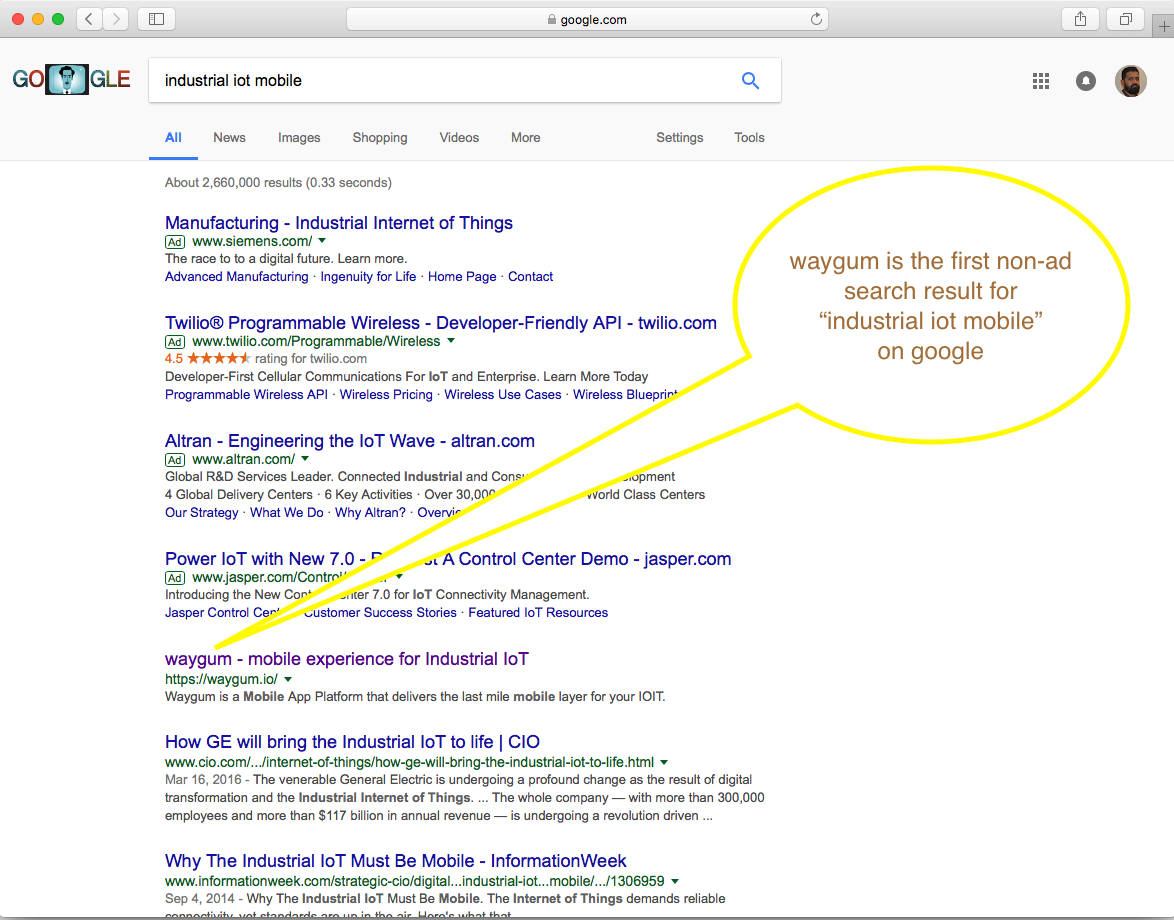Expand dropdown arrow next to twilio.com/Programmable/Wireless
Viewport: 1174px width, 920px height.
pyautogui.click(x=451, y=341)
